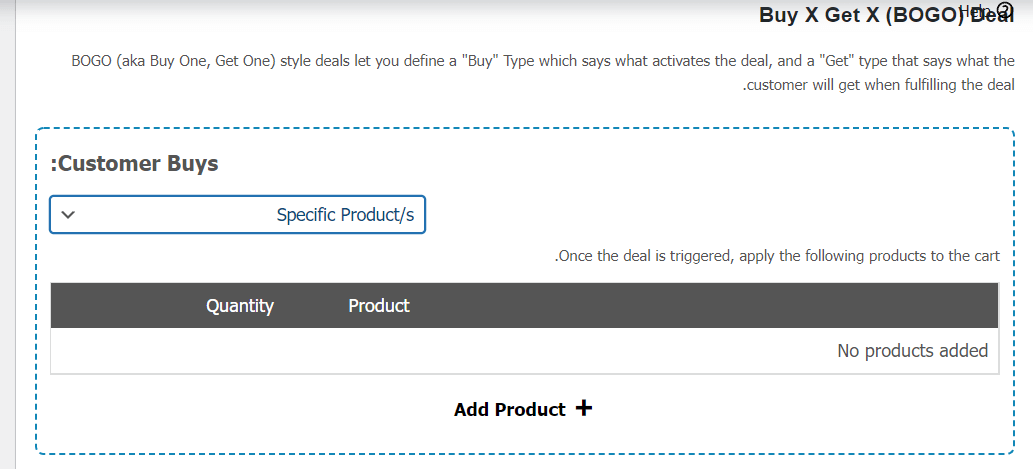This screenshot has height=469, width=1033.
Task: Open the Help question mark icon
Action: click(1004, 11)
